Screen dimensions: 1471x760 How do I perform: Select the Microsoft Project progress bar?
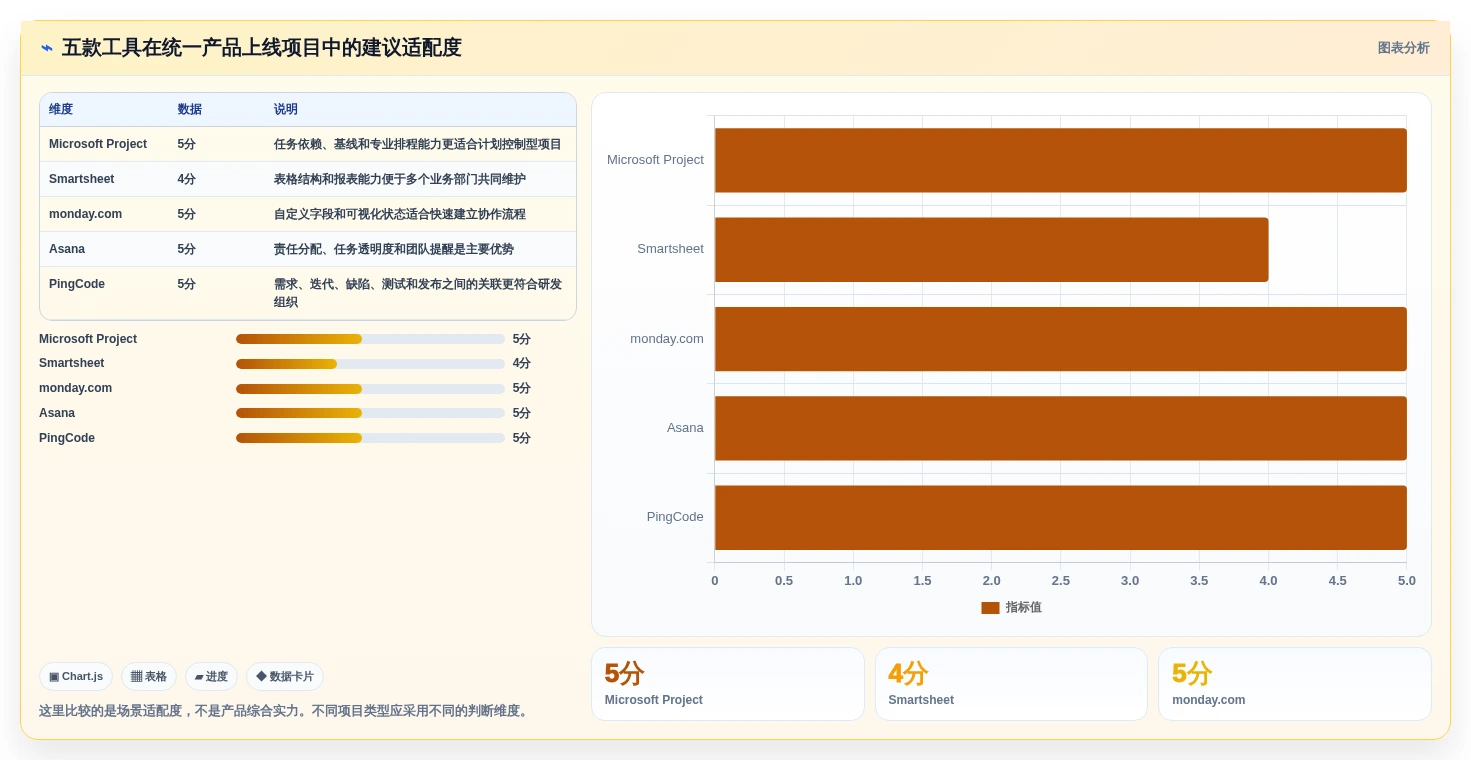click(370, 339)
